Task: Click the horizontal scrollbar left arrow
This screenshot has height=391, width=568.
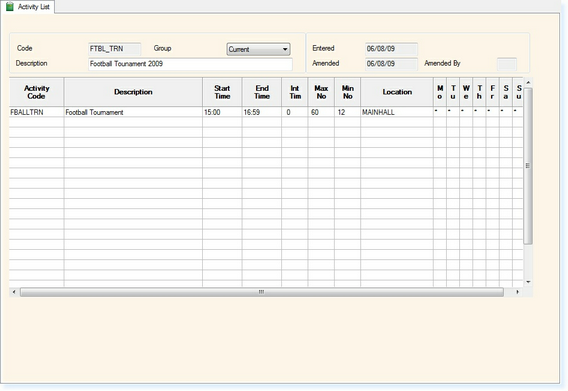Action: [x=14, y=292]
